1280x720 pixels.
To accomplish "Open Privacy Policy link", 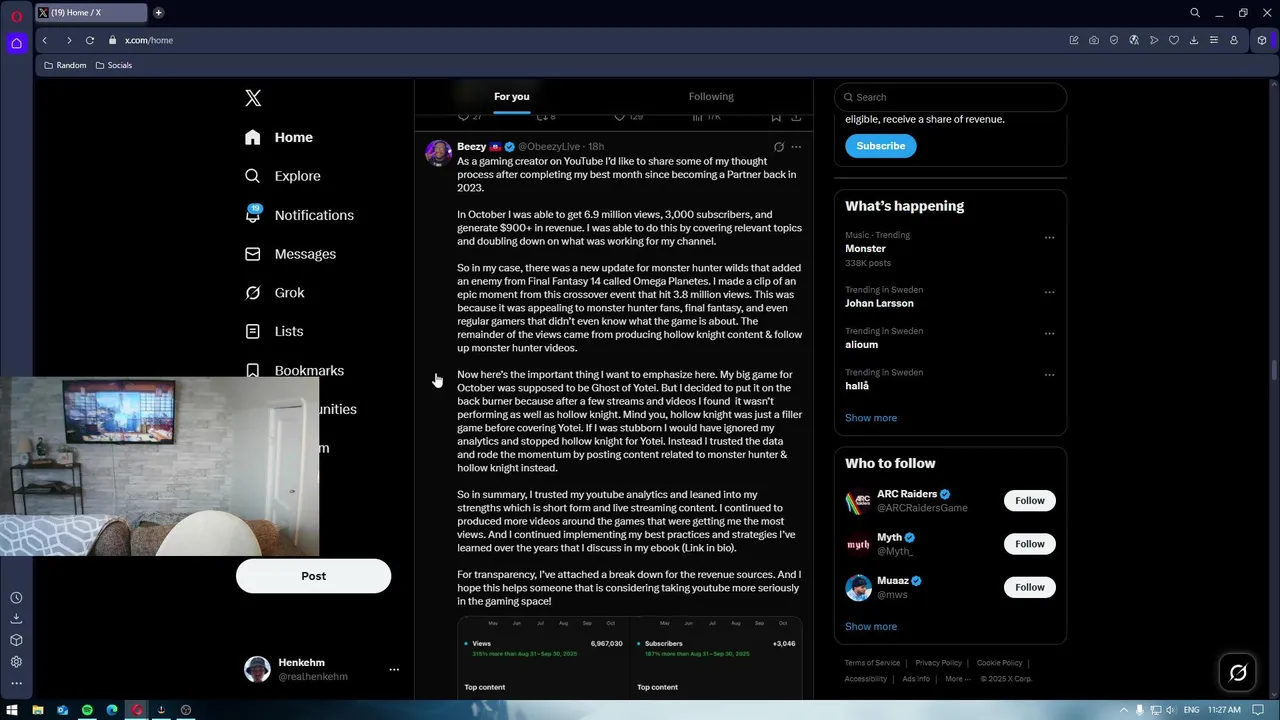I will [938, 663].
